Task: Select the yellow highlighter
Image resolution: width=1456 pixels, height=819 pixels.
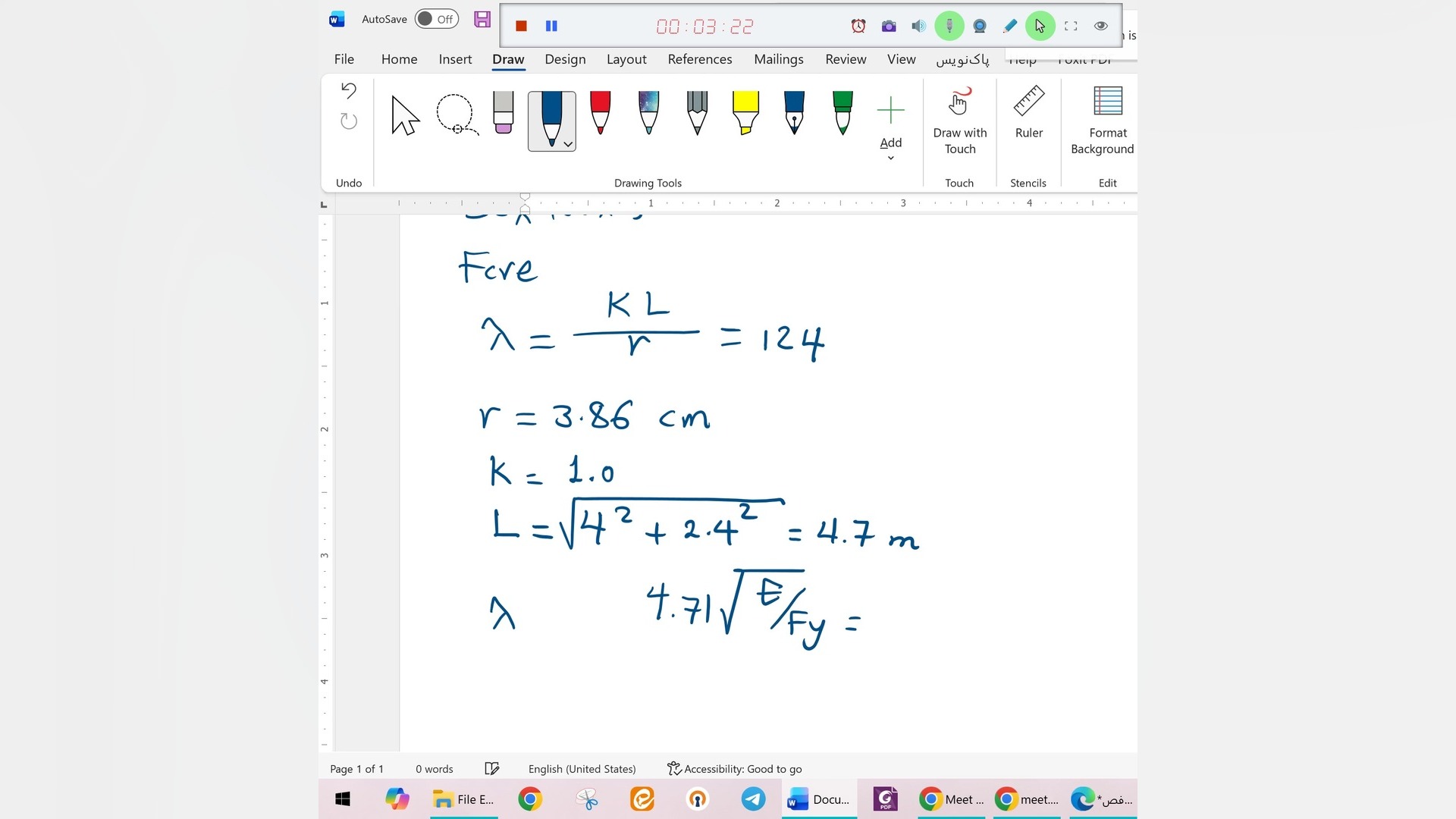Action: (x=745, y=113)
